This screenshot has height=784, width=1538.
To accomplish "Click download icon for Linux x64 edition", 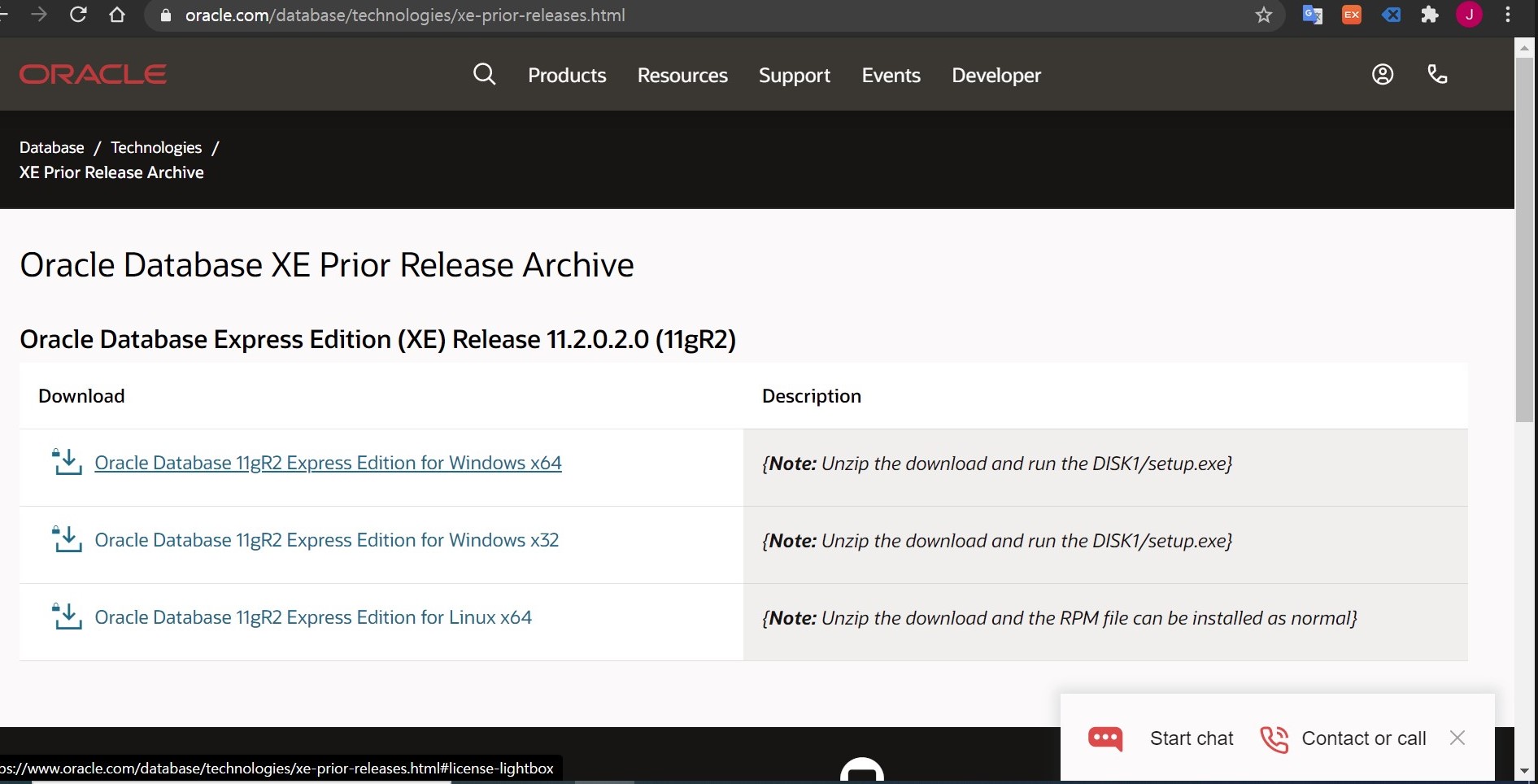I will (67, 616).
